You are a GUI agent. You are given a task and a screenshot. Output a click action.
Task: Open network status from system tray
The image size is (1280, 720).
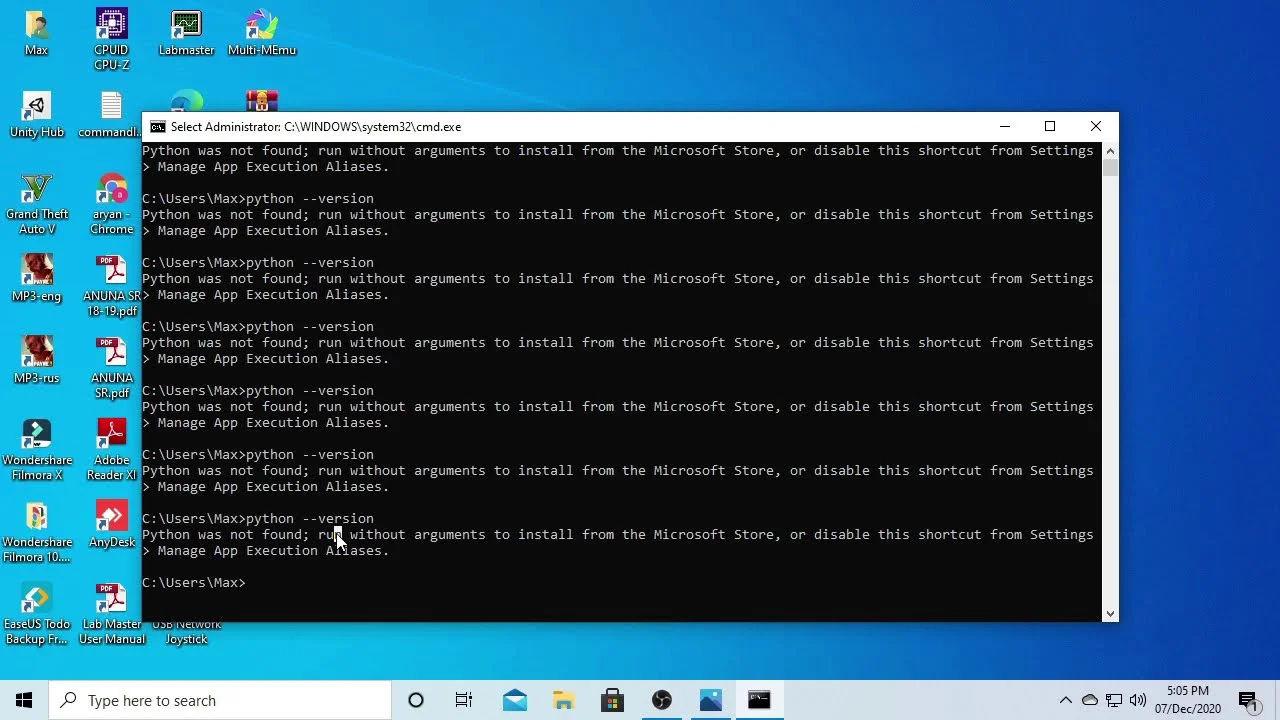click(1113, 700)
